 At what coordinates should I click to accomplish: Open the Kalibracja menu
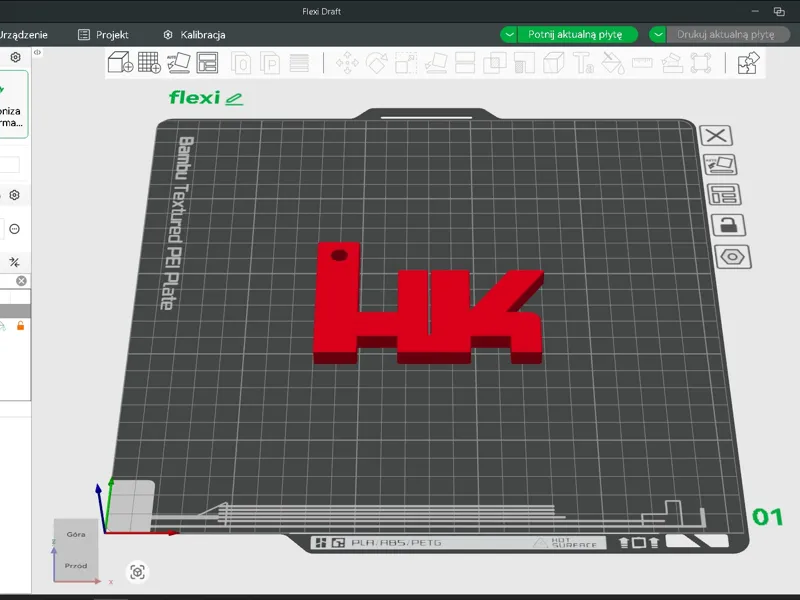[x=194, y=35]
